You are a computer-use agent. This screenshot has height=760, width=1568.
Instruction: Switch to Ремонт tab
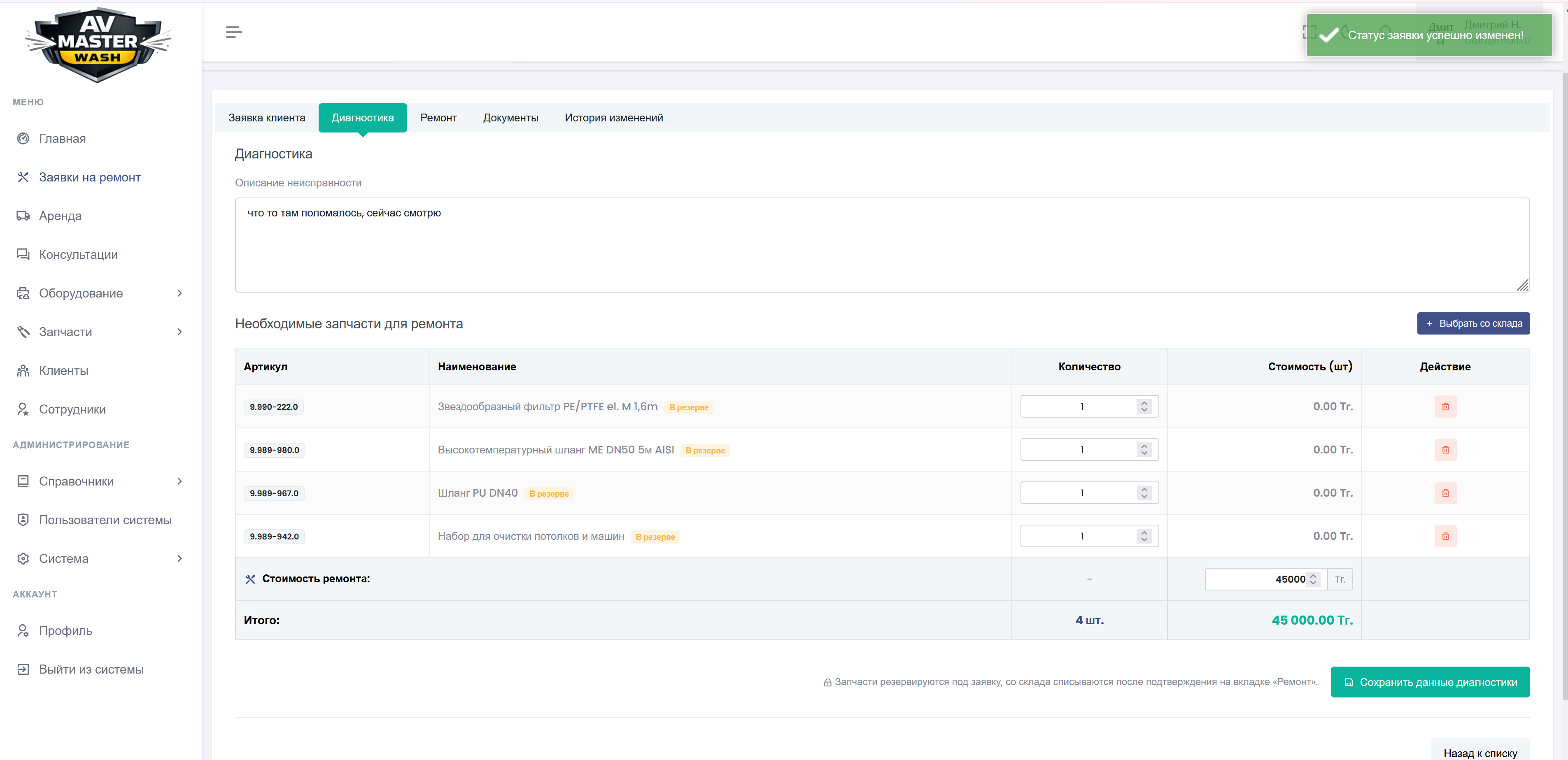click(438, 118)
